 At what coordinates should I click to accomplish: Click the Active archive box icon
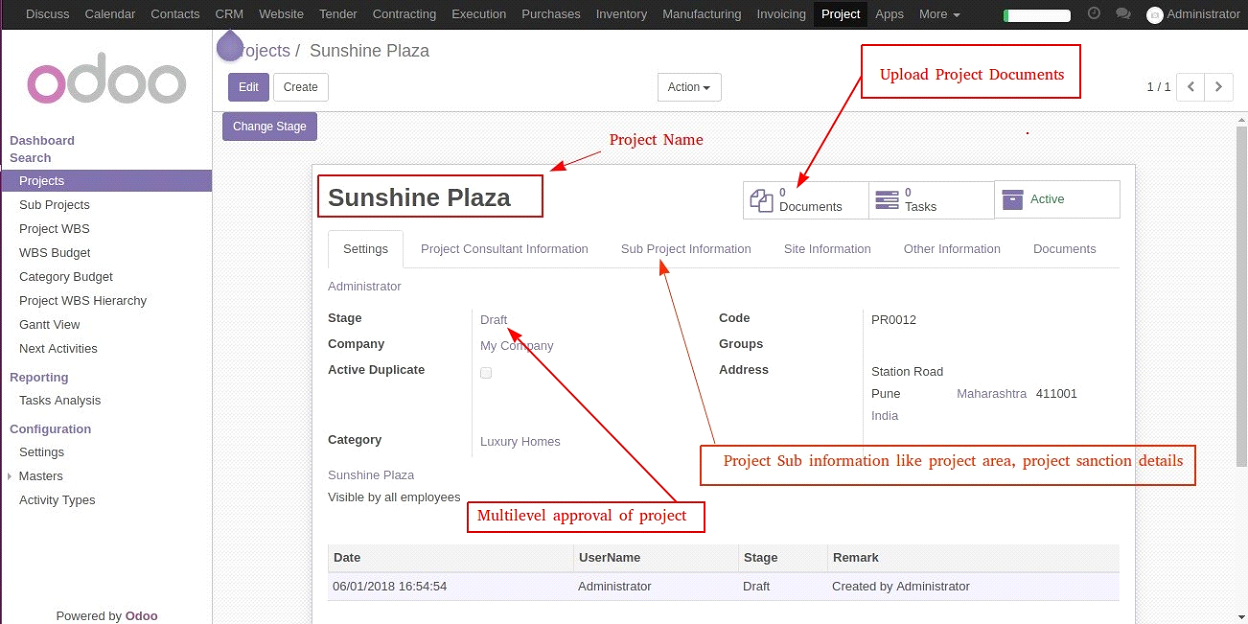pyautogui.click(x=1013, y=199)
